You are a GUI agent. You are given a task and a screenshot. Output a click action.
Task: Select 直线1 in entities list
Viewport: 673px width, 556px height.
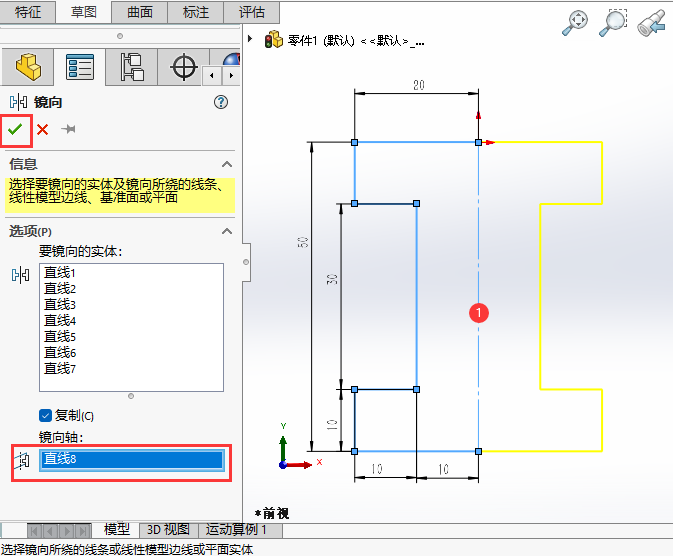[60, 272]
